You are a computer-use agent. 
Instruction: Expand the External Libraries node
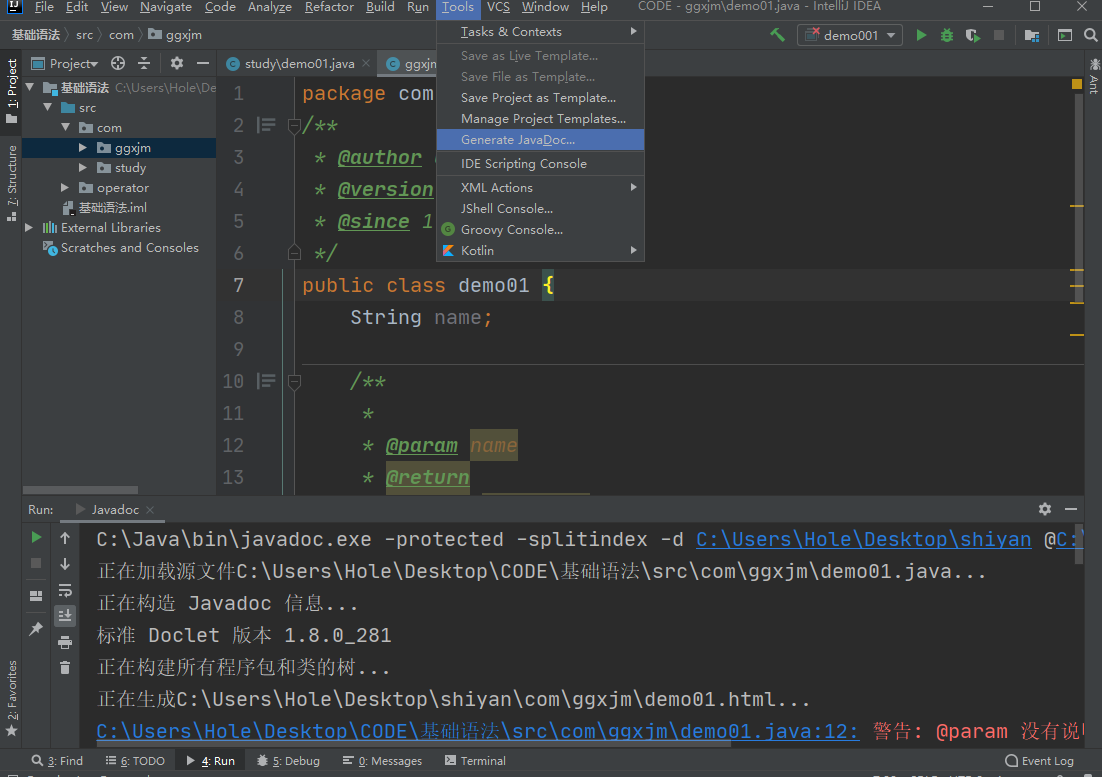[x=29, y=228]
